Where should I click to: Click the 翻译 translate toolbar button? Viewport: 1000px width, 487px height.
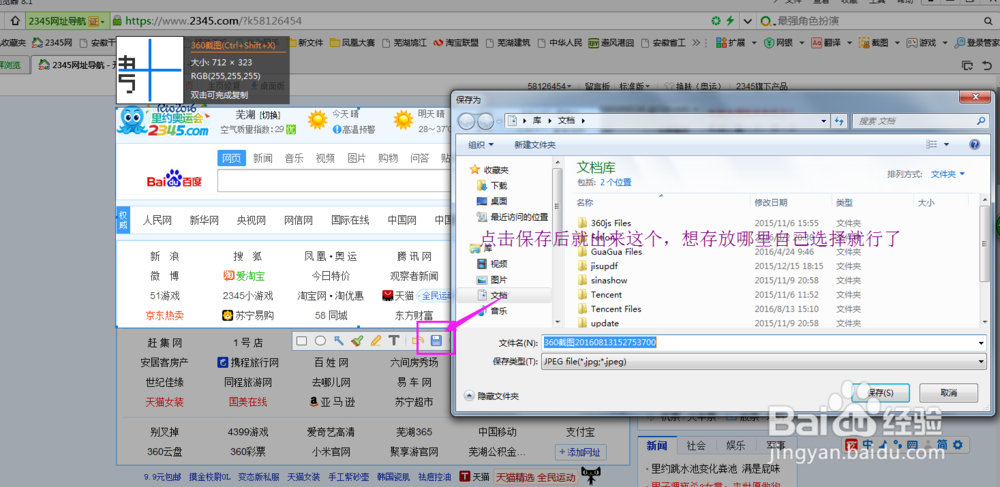(826, 43)
